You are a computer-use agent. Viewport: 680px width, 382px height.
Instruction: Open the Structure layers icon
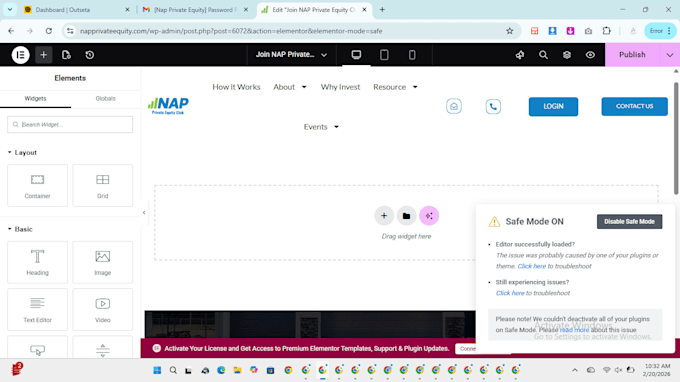coord(566,55)
